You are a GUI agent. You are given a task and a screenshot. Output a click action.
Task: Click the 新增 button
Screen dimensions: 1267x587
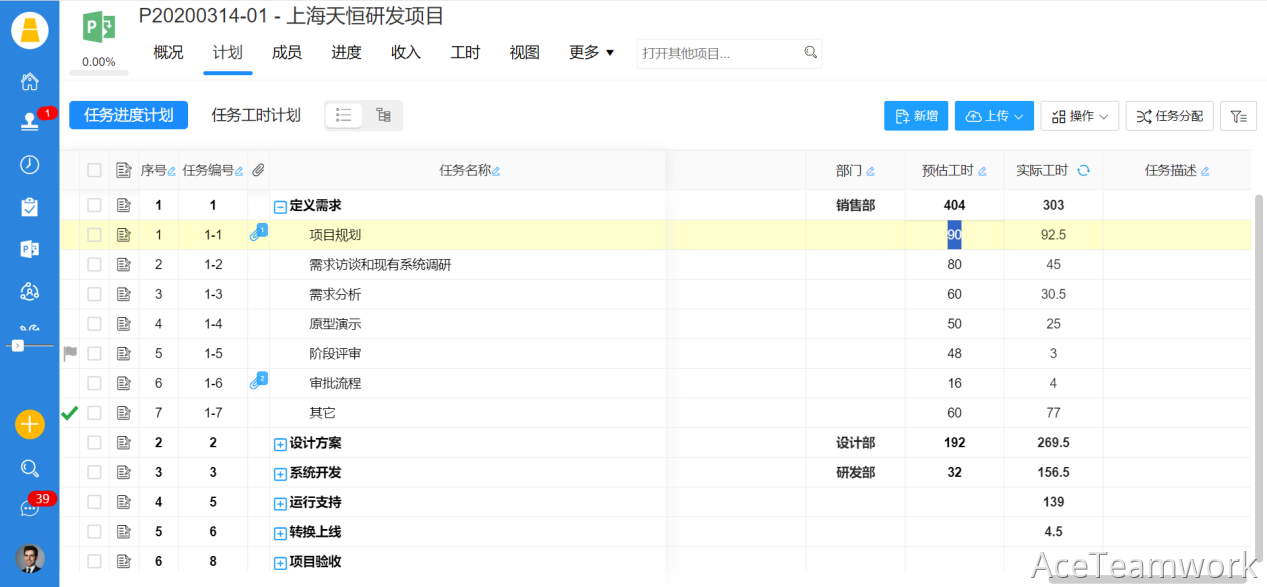(x=916, y=116)
